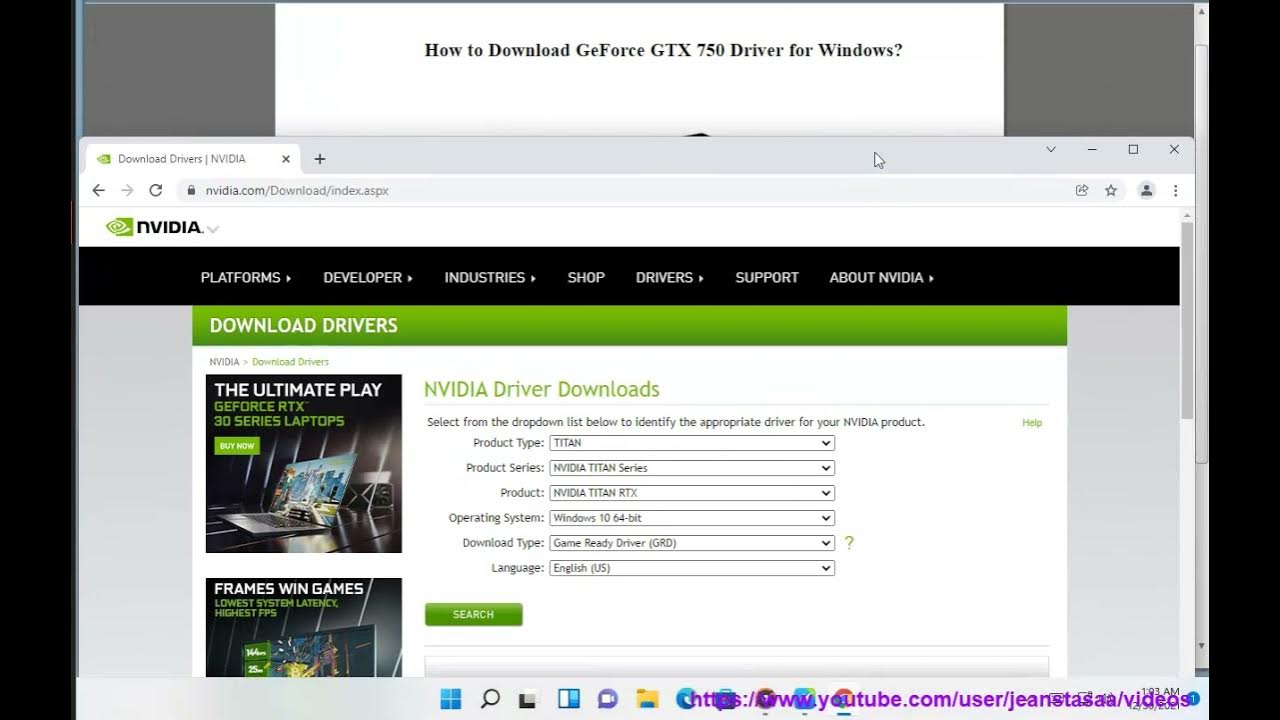Click the site lock icon in the address bar
Viewport: 1280px width, 720px height.
[x=191, y=190]
